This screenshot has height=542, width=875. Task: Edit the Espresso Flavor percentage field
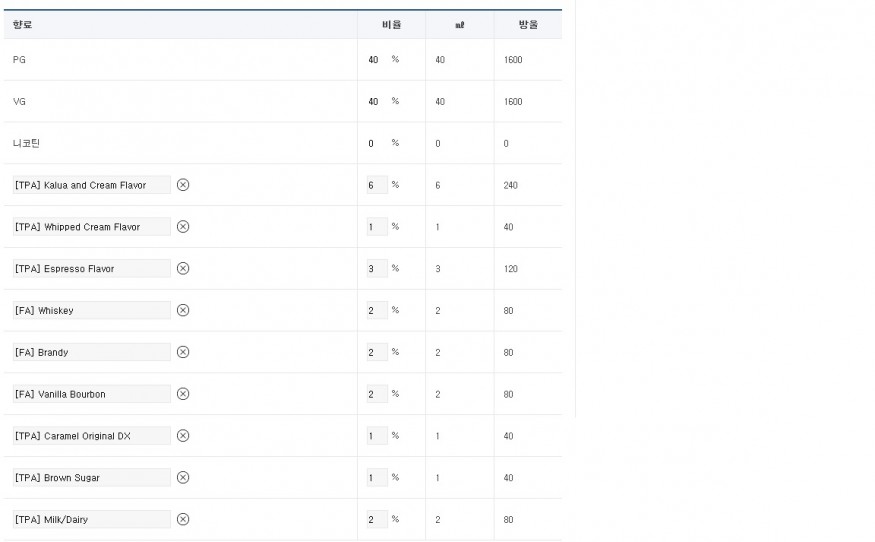pos(376,269)
